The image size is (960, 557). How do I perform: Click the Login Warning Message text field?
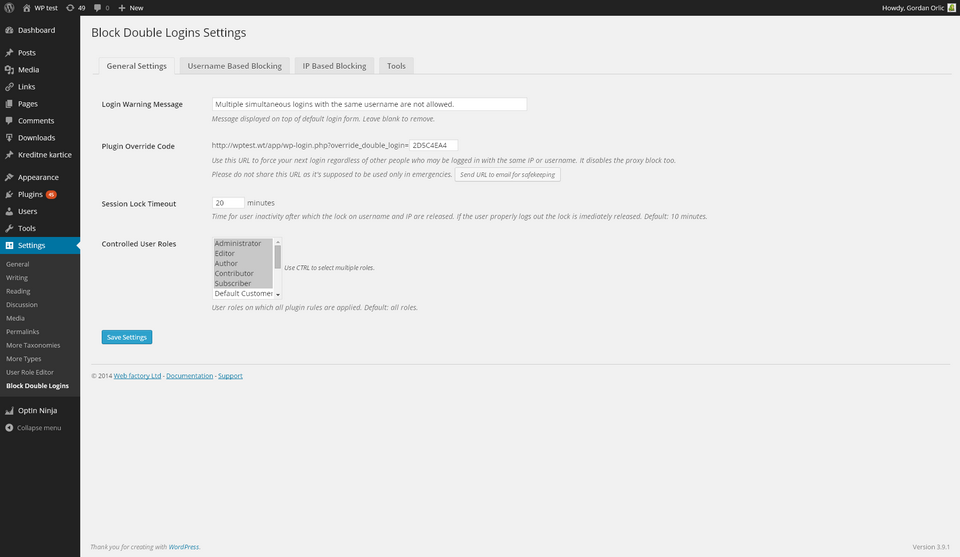(x=369, y=104)
